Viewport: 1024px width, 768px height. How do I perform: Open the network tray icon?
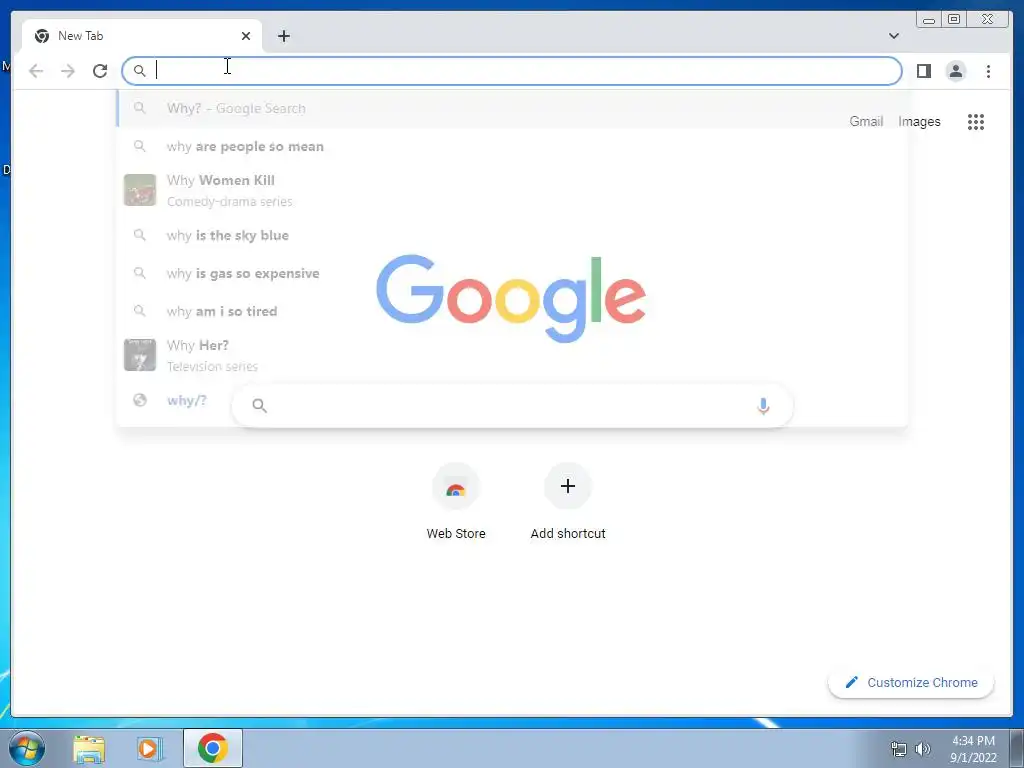click(x=899, y=748)
